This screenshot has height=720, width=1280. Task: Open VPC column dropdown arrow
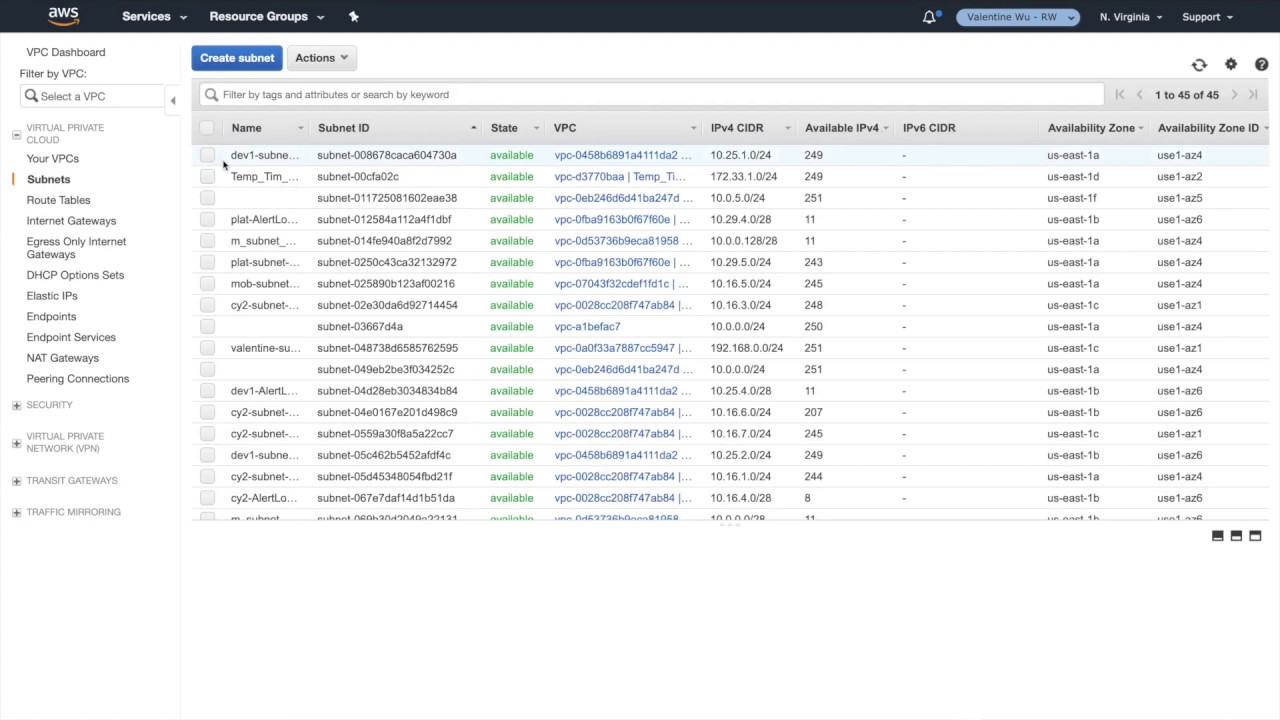click(693, 128)
